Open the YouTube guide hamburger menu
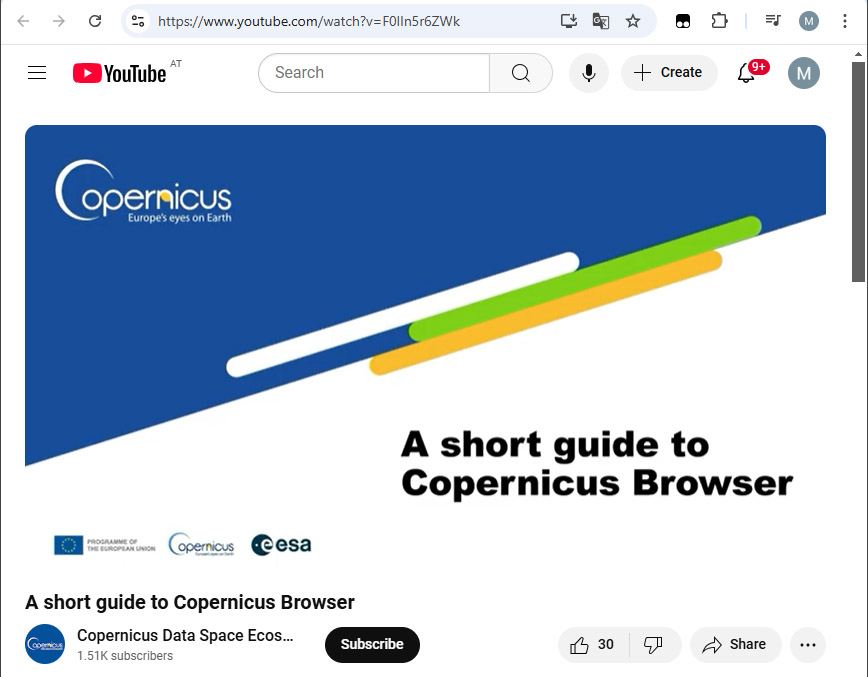This screenshot has height=677, width=868. tap(37, 73)
